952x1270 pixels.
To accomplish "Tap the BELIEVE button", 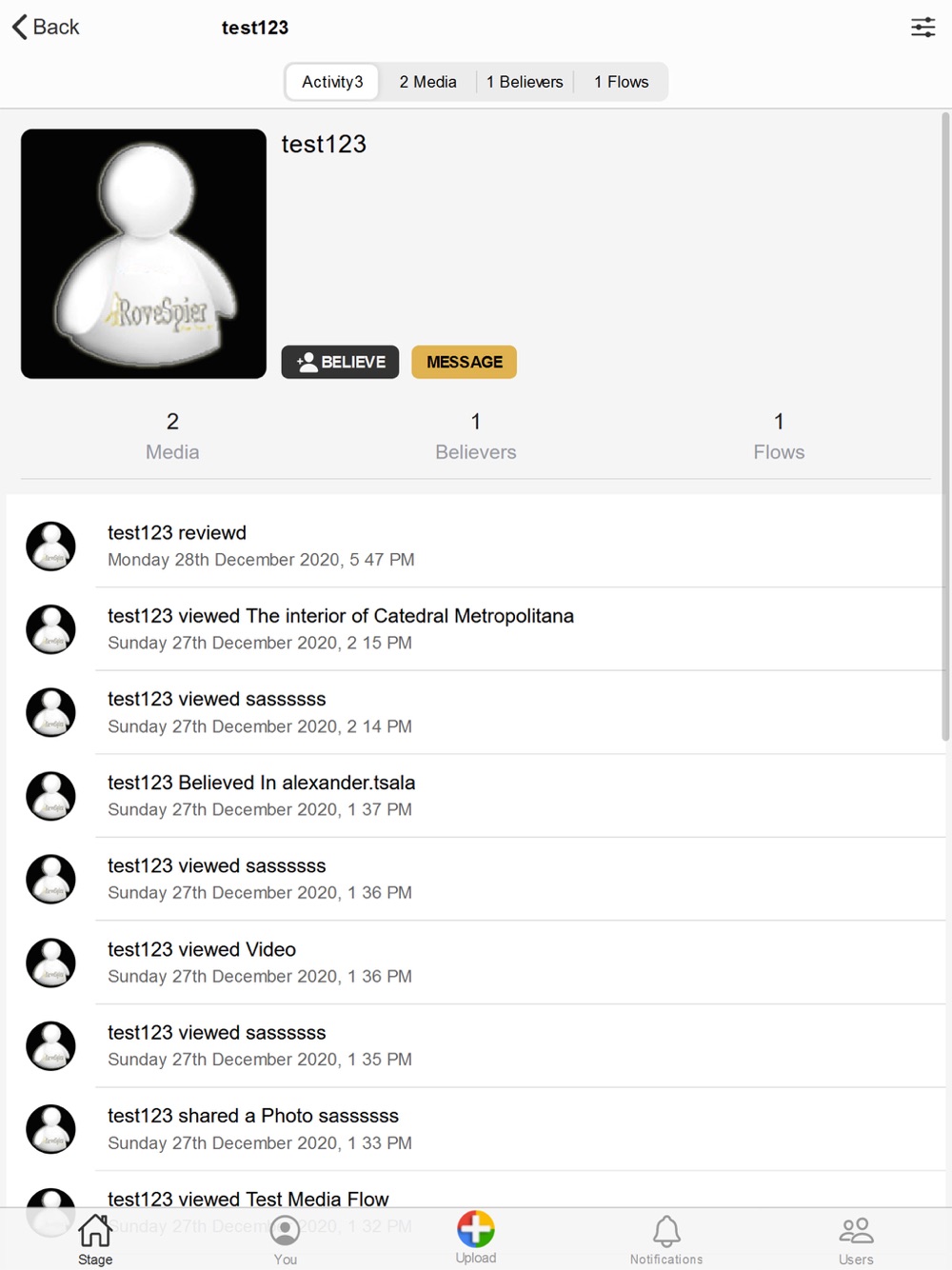I will pyautogui.click(x=340, y=362).
